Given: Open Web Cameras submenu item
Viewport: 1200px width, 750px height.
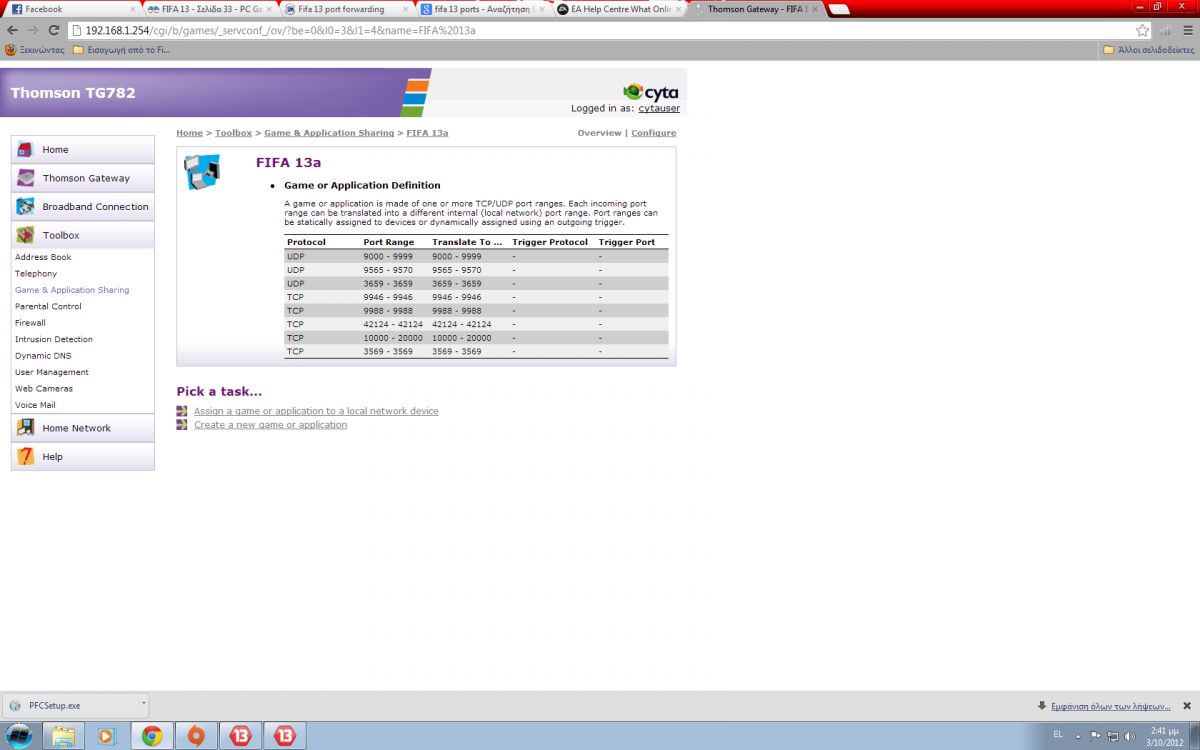Looking at the screenshot, I should point(44,388).
